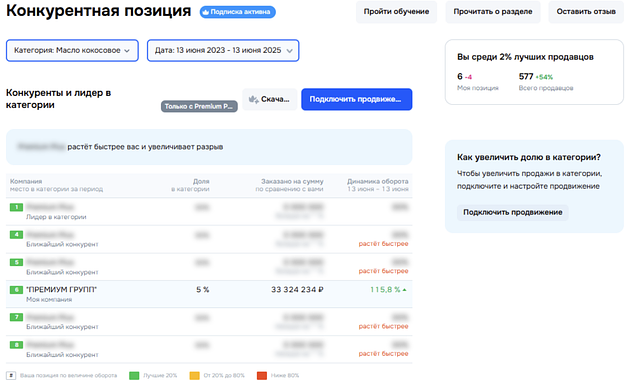This screenshot has width=628, height=390.
Task: Click Ближайший конкурент label in rank 7 row
Action: [62, 327]
